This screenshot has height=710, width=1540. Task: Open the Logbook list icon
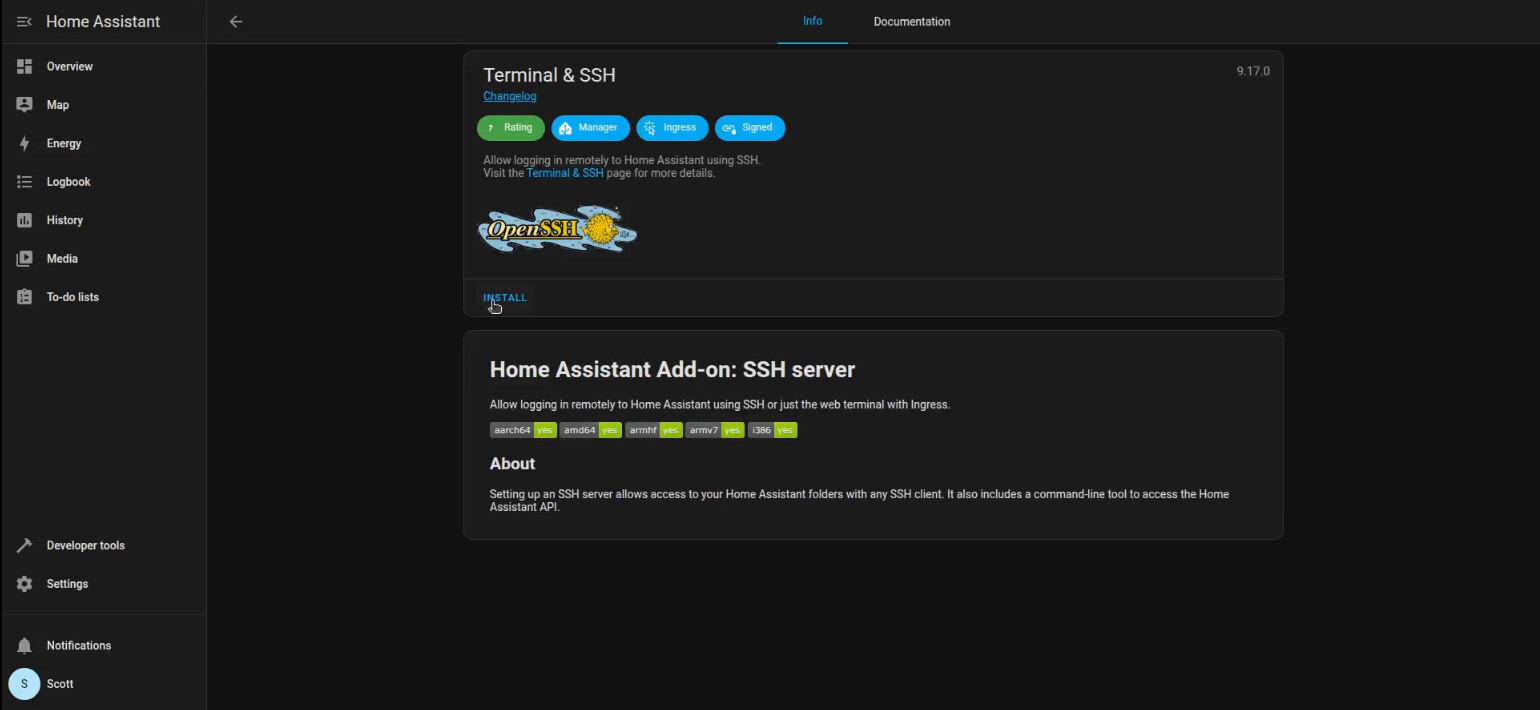tap(25, 182)
